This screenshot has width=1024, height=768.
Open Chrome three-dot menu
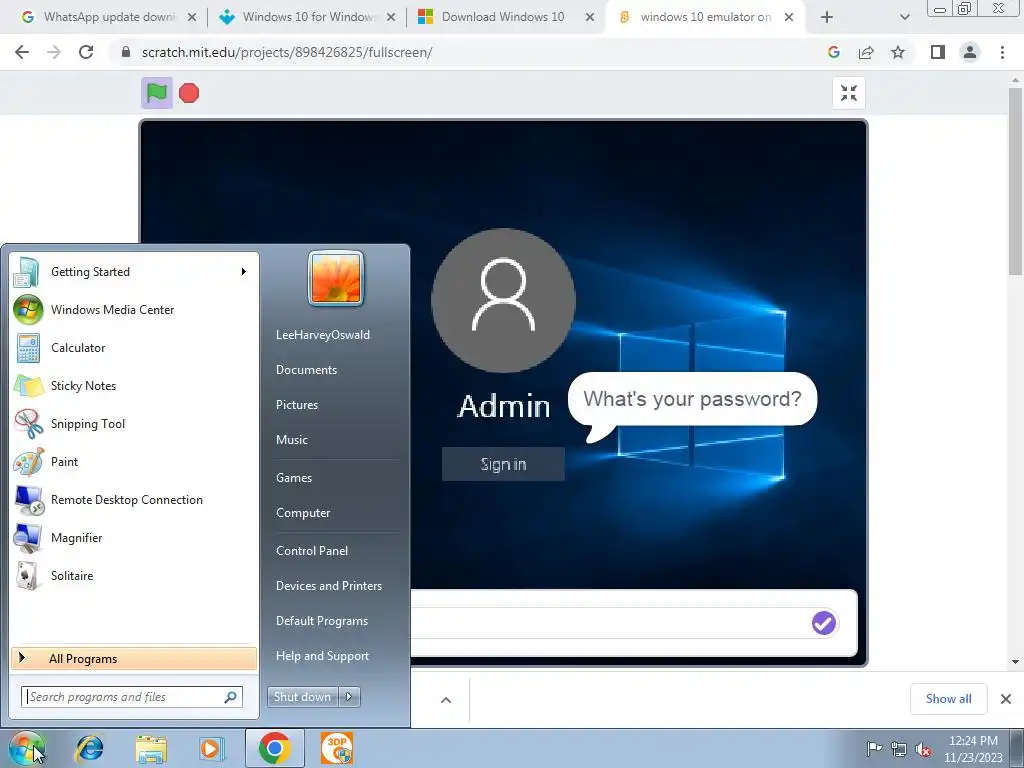click(1002, 52)
